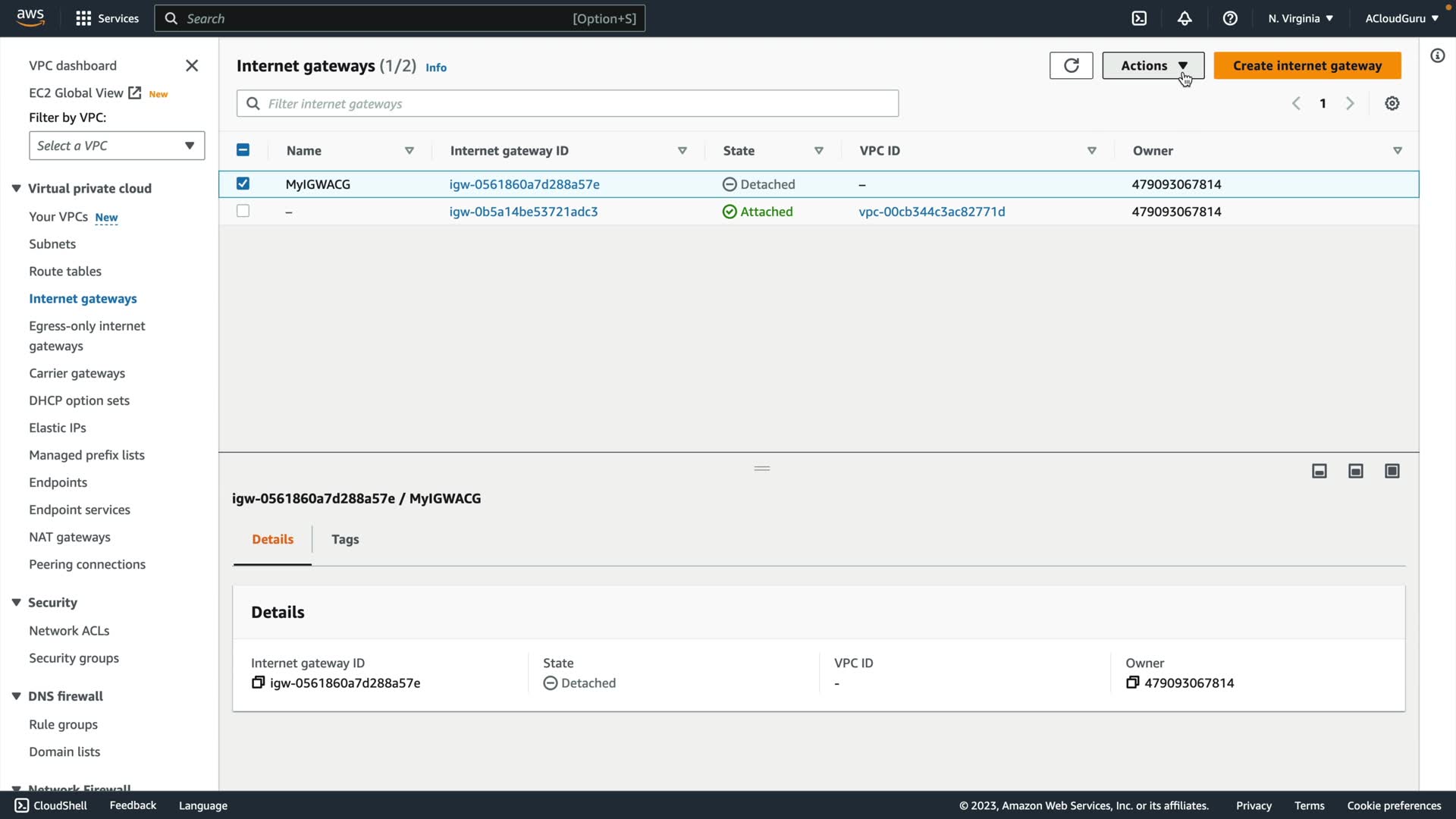The height and width of the screenshot is (819, 1456).
Task: Collapse the Virtual private cloud section
Action: pyautogui.click(x=16, y=188)
